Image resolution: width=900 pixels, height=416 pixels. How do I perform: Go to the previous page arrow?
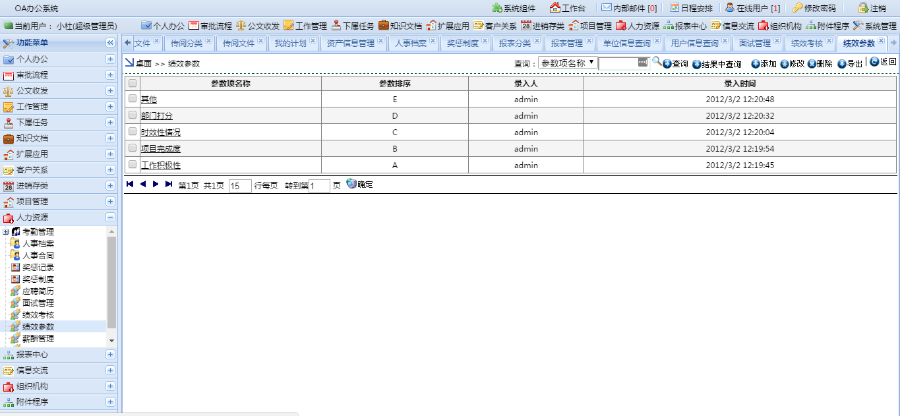coord(143,184)
